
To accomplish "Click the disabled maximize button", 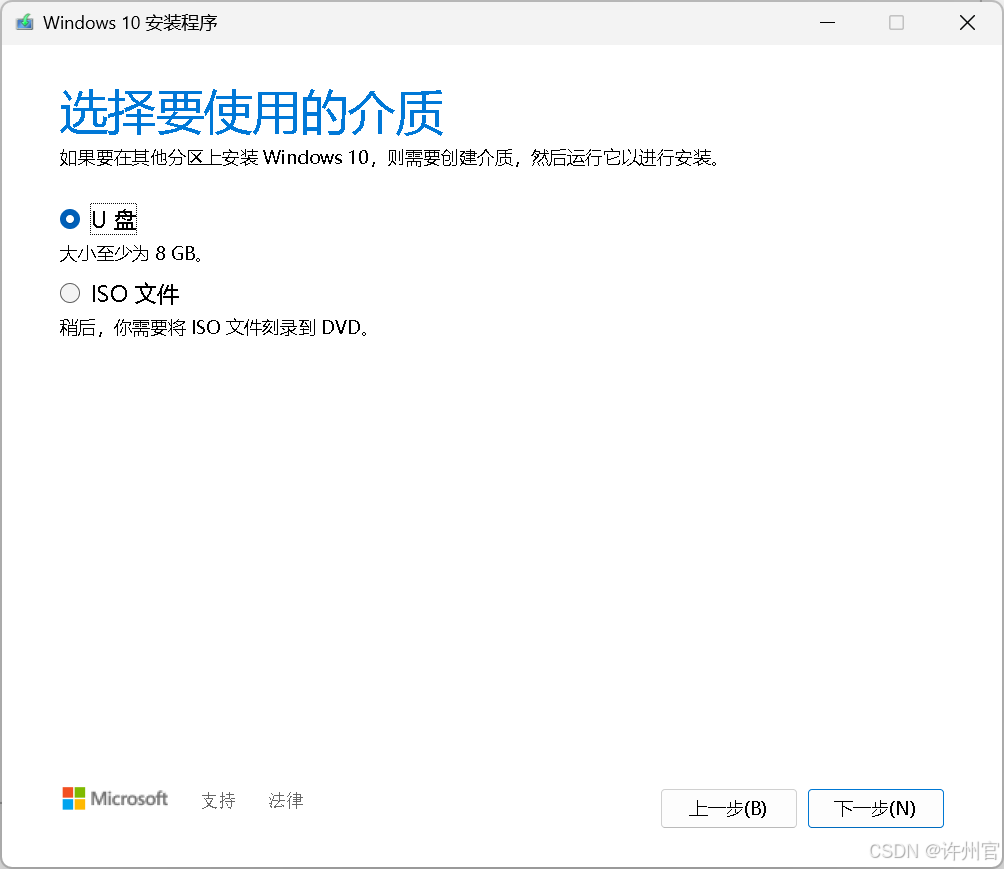I will tap(896, 22).
